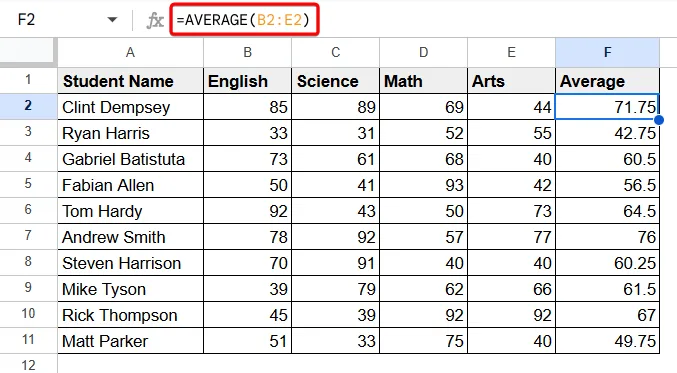Click the AVERAGE formula in formula bar
Screen dimensions: 677x373
pyautogui.click(x=243, y=20)
